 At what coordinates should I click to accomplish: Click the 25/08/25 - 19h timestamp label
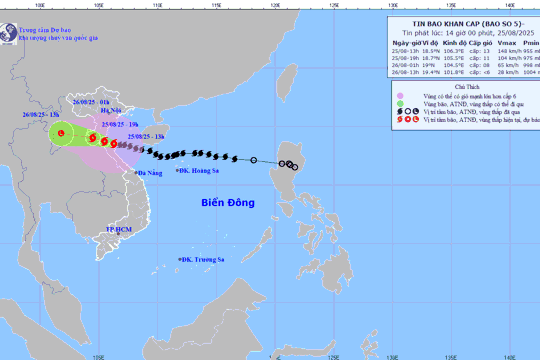[x=120, y=124]
